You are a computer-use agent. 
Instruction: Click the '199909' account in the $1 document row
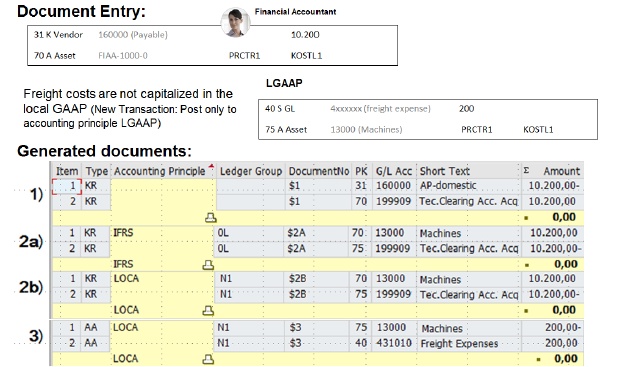point(393,201)
